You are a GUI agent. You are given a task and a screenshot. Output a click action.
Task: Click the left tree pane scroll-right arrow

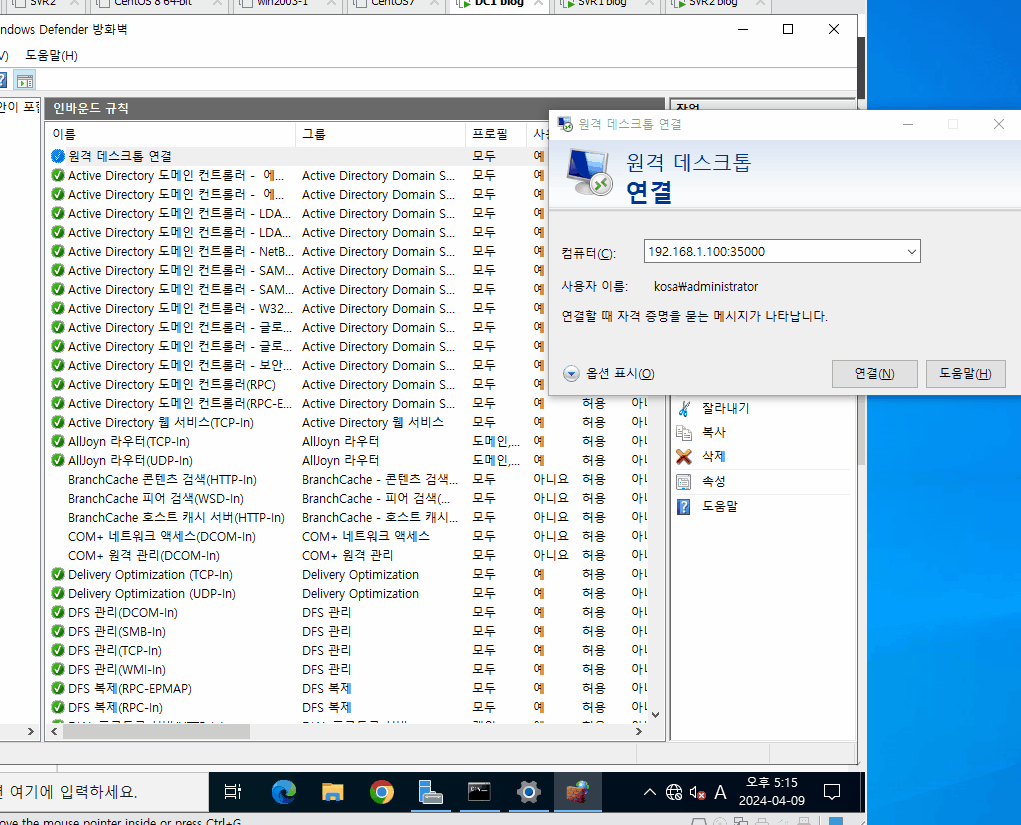31,731
